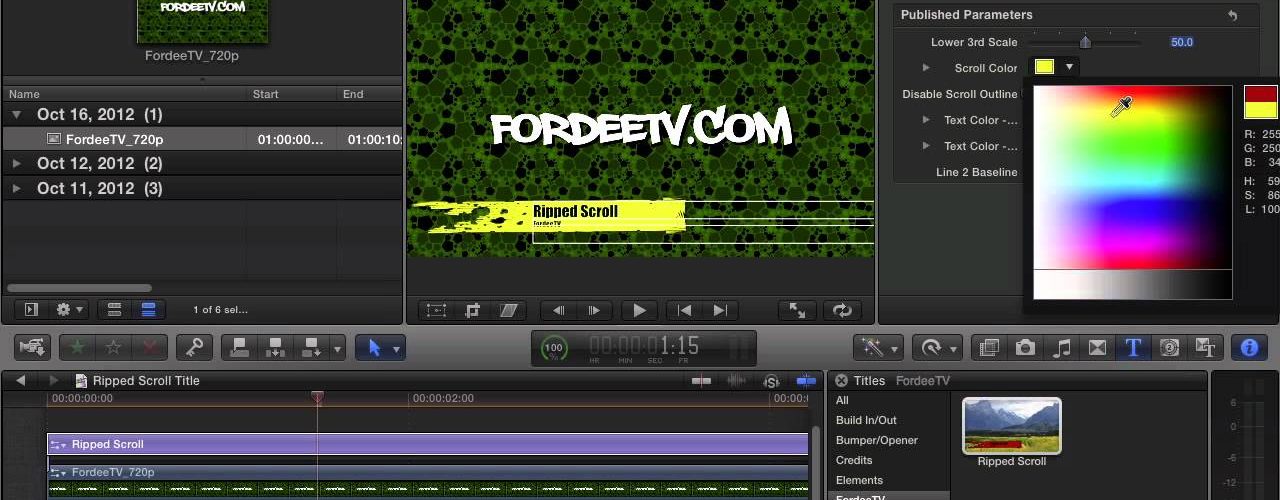The width and height of the screenshot is (1280, 500).
Task: Jump to the next edit point
Action: point(720,311)
